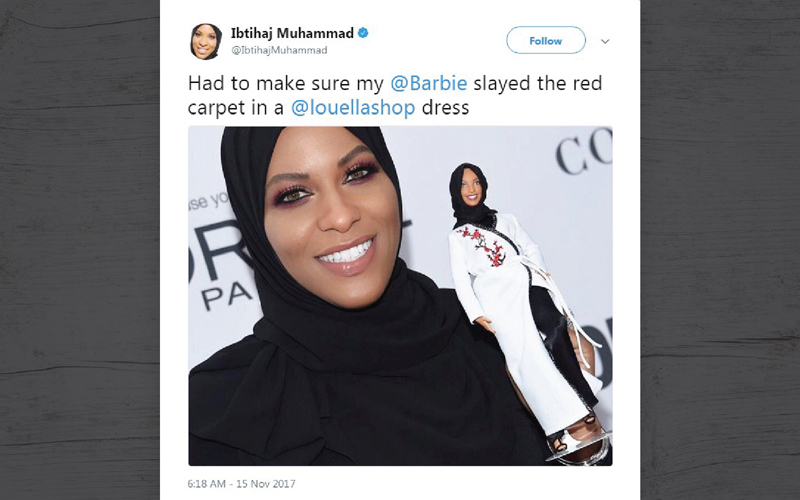Viewport: 800px width, 500px height.
Task: Enlarge the attached tweet photo
Action: [401, 296]
